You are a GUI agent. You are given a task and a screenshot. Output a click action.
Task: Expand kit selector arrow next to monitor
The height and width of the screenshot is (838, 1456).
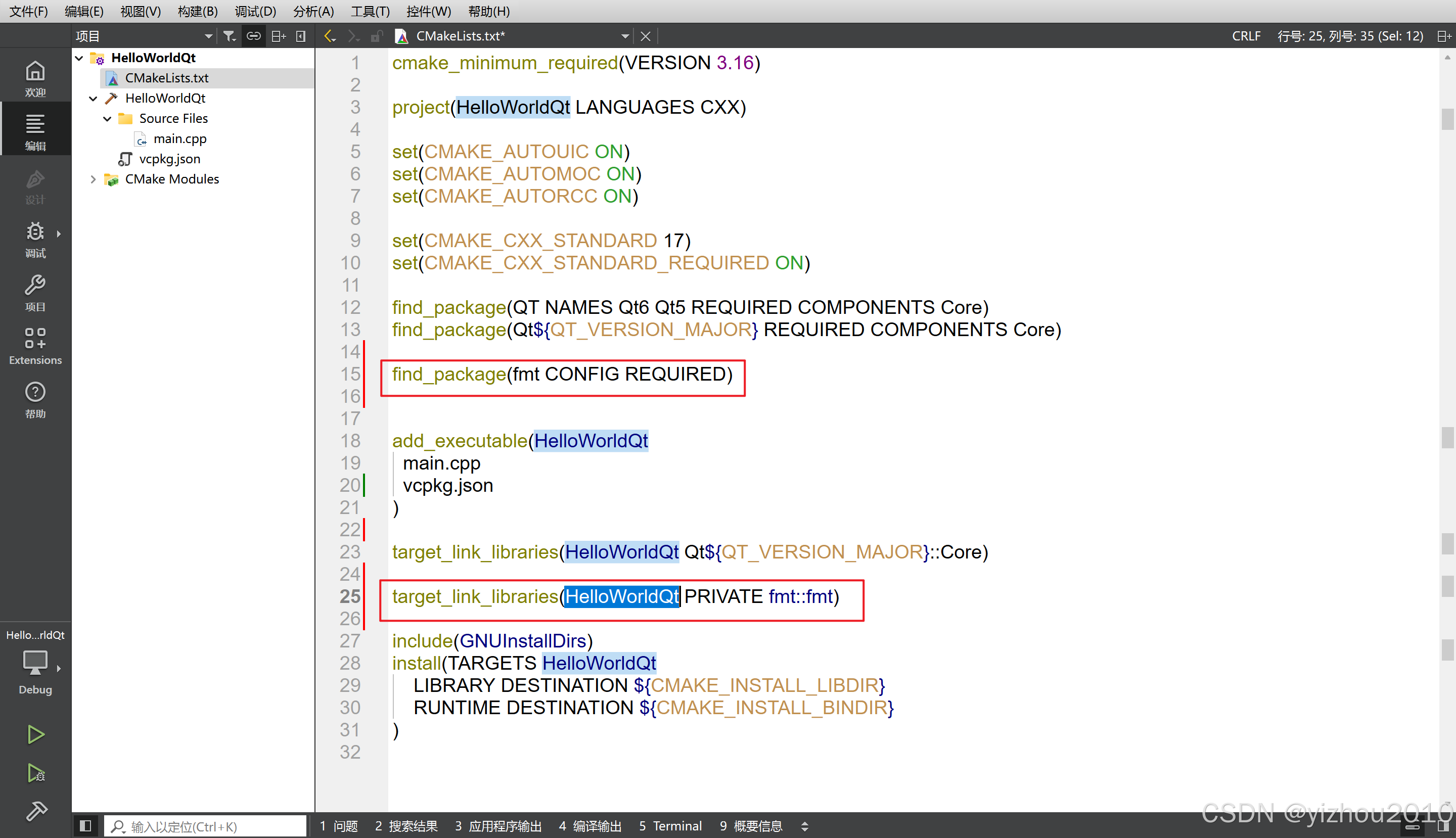pyautogui.click(x=58, y=669)
